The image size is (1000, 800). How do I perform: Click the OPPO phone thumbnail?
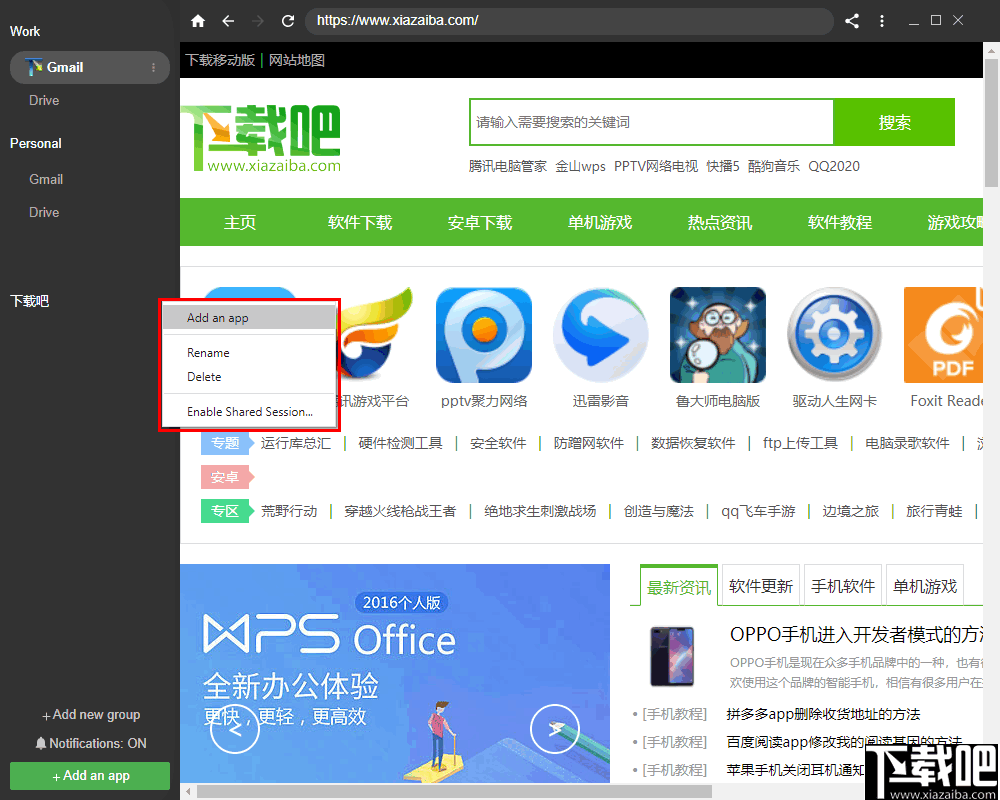tap(672, 656)
